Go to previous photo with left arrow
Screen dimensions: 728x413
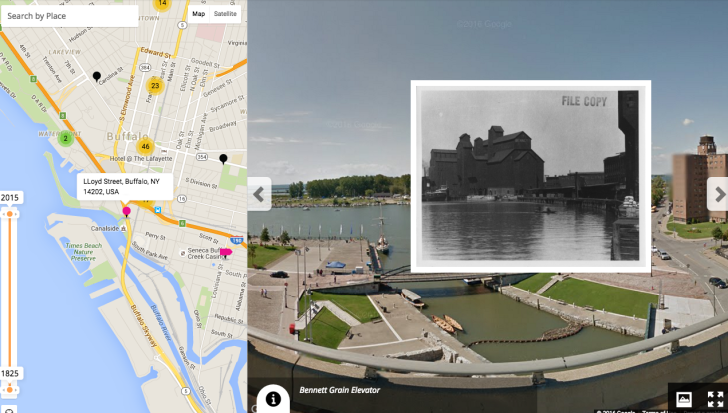259,194
